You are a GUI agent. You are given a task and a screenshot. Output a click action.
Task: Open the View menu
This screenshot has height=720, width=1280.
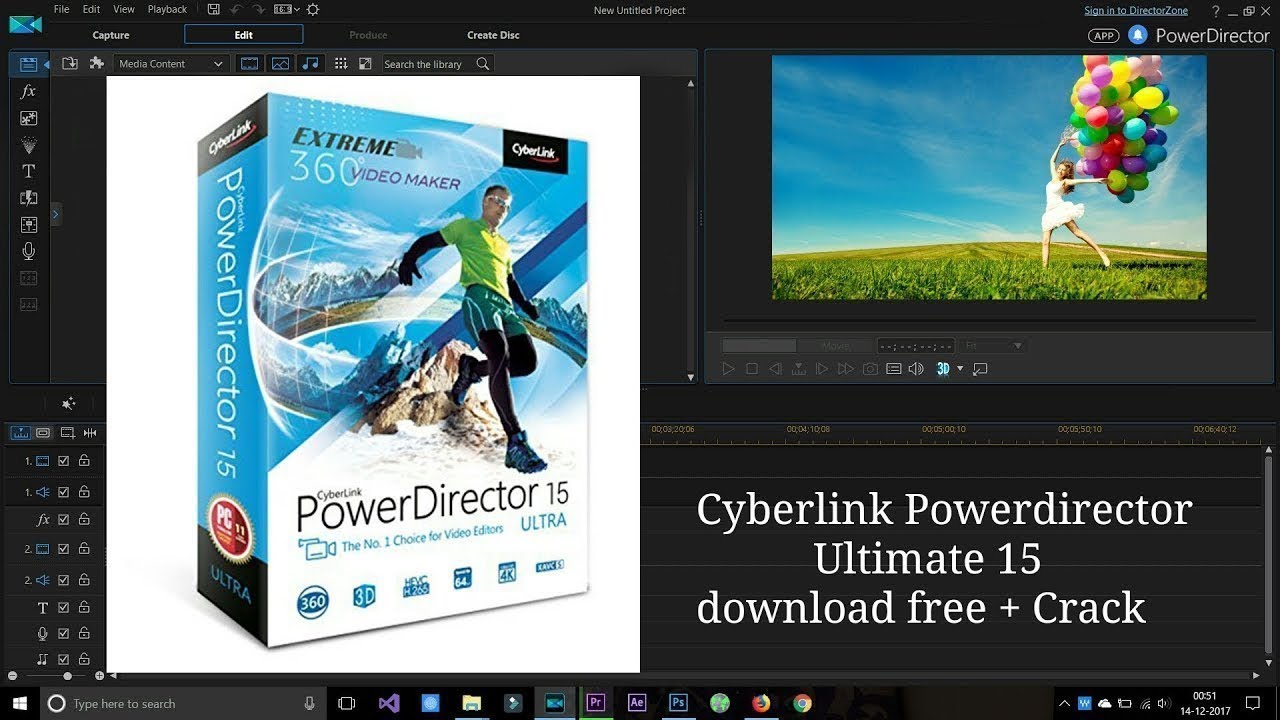click(124, 9)
